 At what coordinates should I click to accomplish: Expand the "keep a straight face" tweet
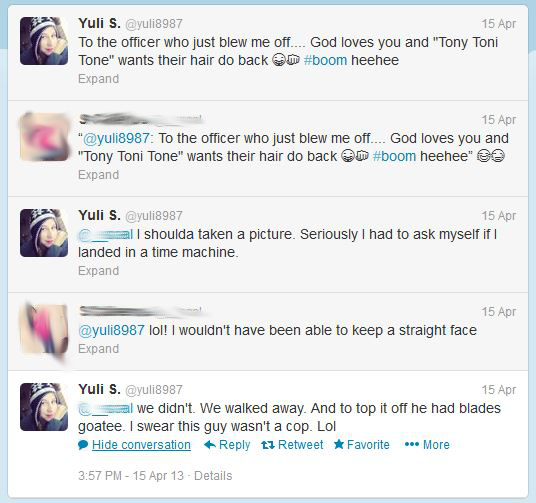(x=98, y=349)
